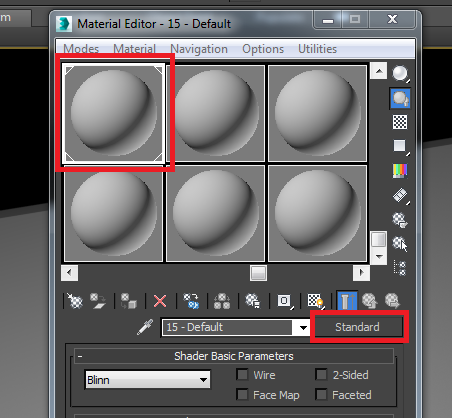
Task: Click the Get Material icon
Action: pyautogui.click(x=75, y=301)
